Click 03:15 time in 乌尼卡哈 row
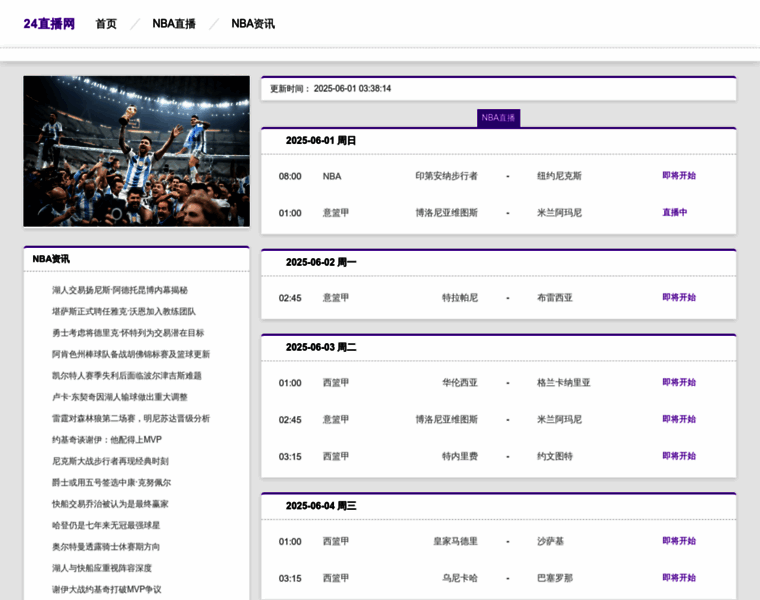760x600 pixels. coord(290,578)
